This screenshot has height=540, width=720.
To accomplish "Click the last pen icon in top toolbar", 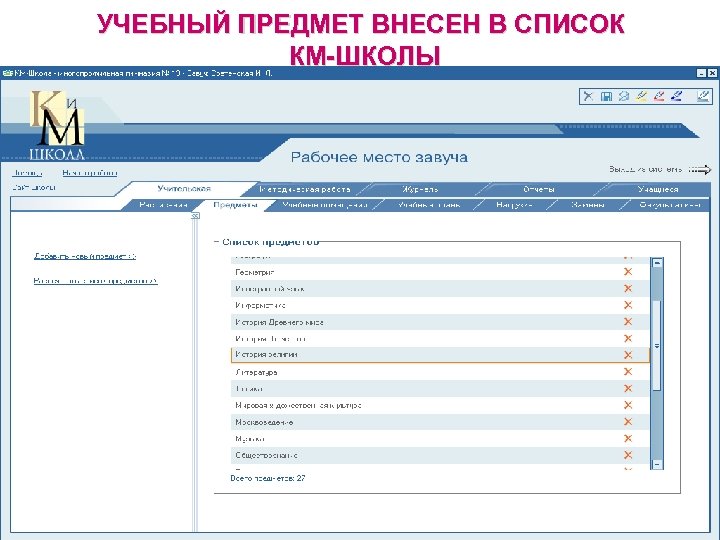I will pos(703,96).
